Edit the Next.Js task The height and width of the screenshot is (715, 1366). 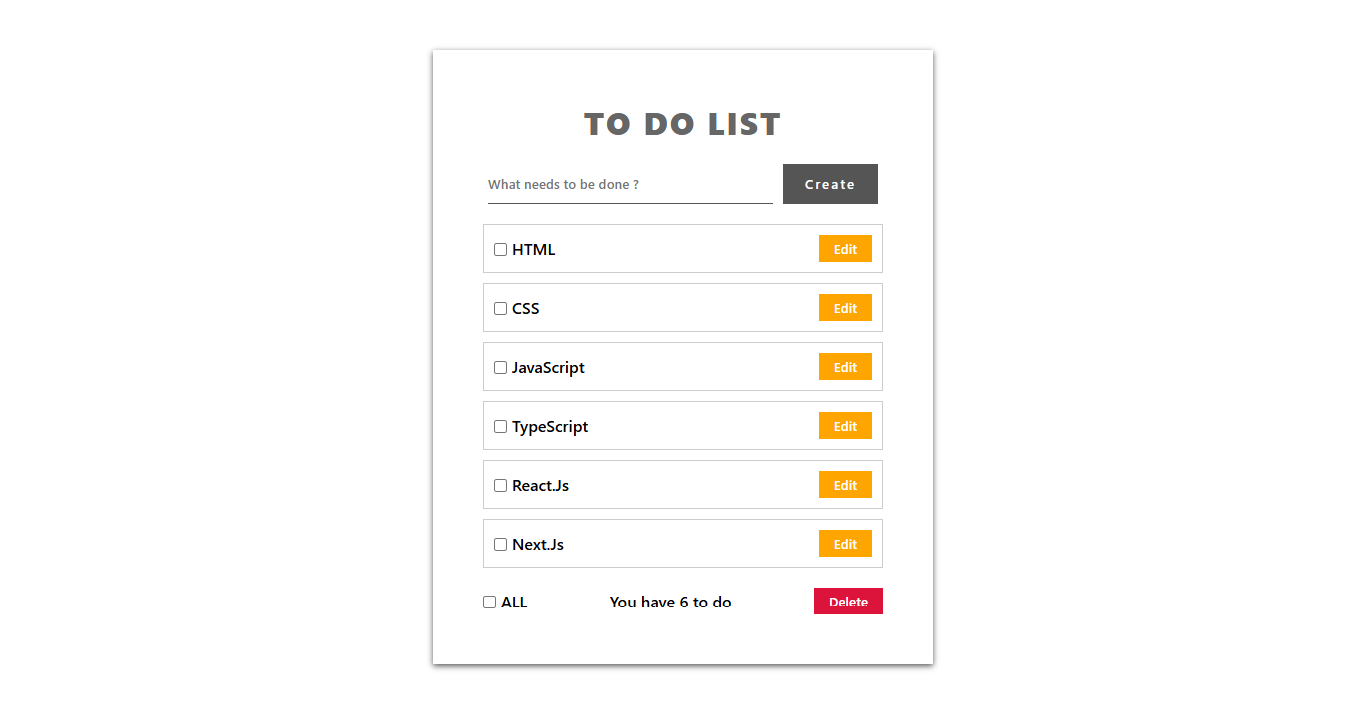(x=845, y=544)
